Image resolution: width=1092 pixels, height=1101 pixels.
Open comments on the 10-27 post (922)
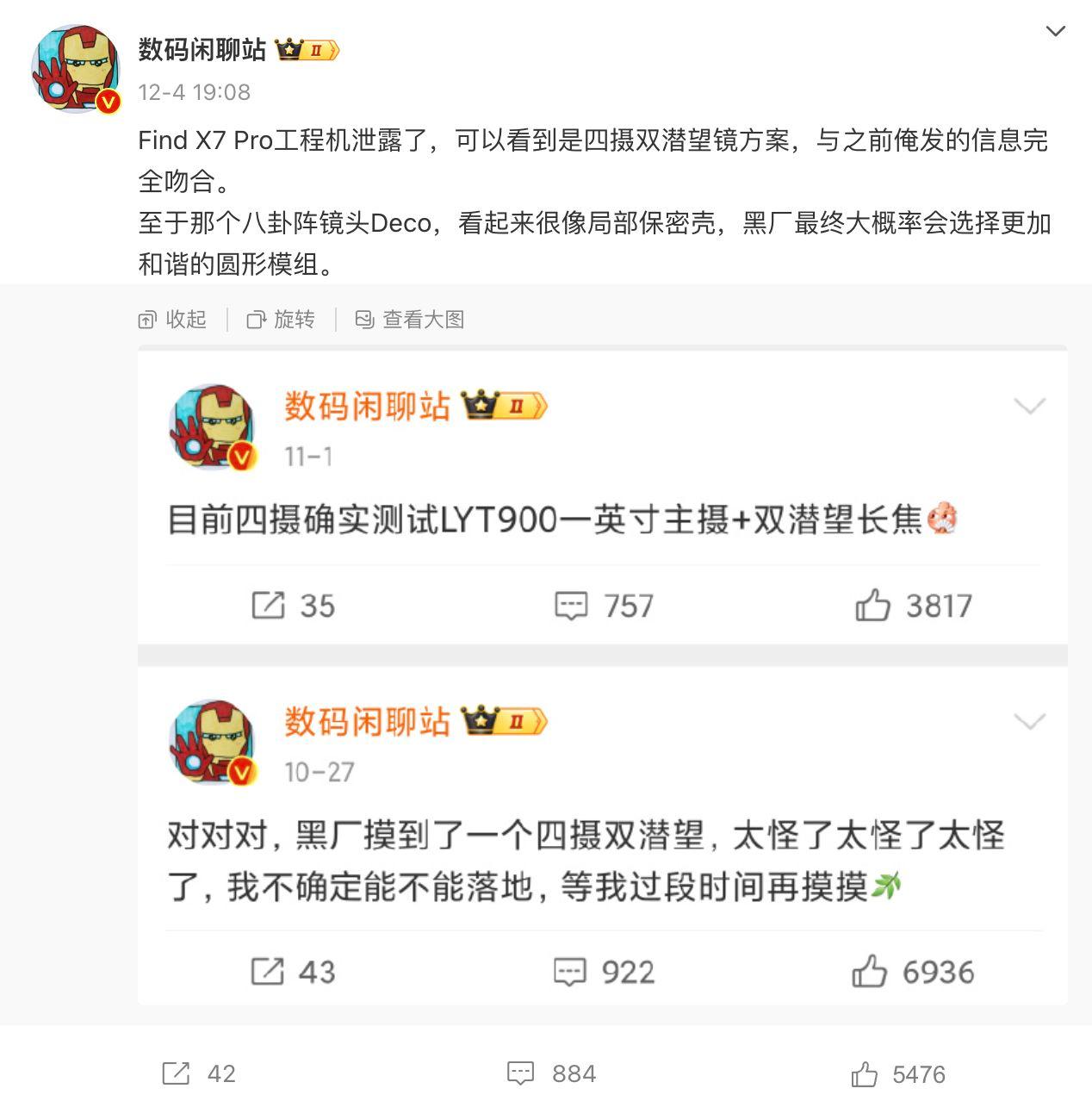click(x=604, y=972)
